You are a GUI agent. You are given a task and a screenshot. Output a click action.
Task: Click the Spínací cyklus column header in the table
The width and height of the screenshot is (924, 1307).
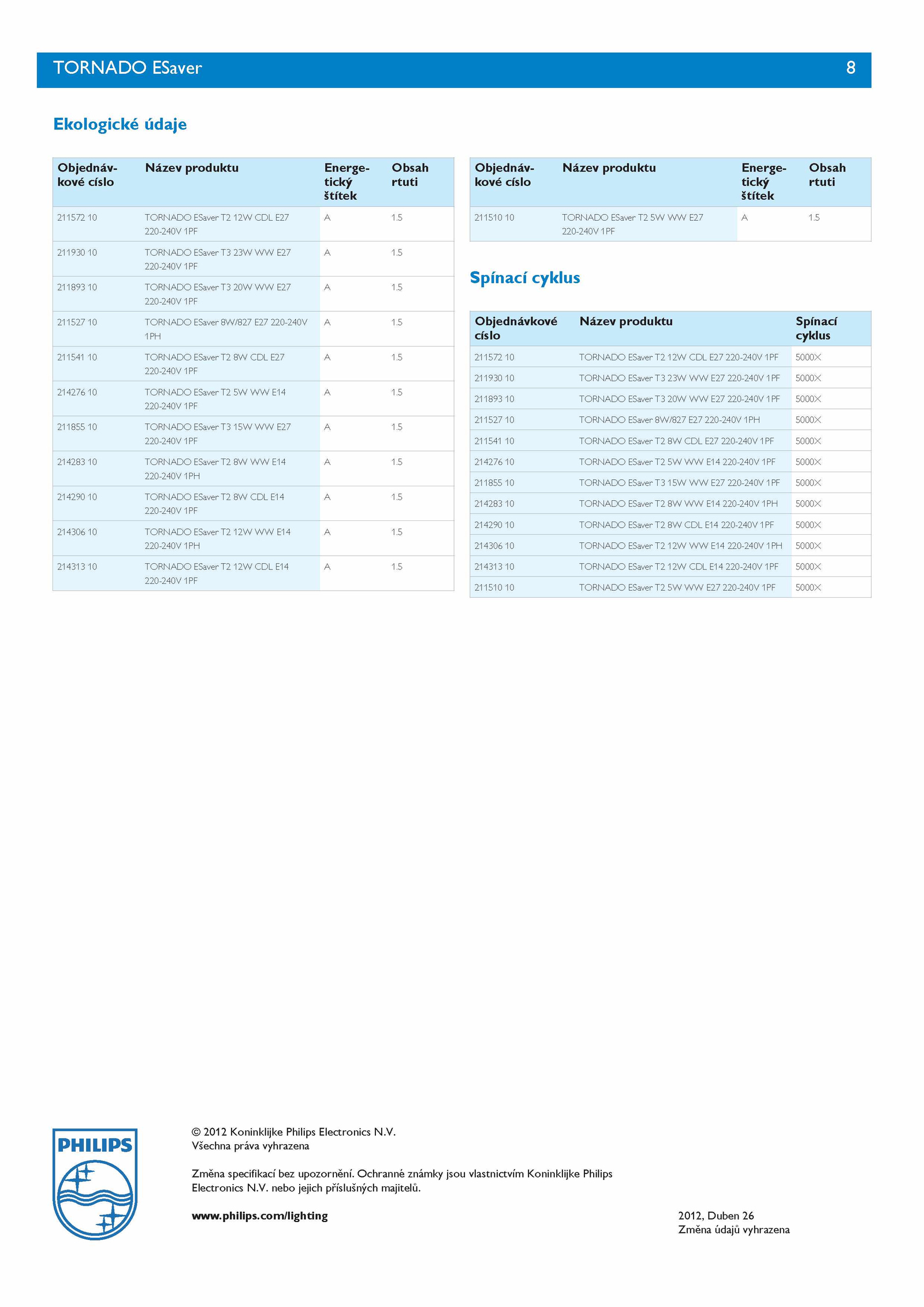[x=815, y=328]
